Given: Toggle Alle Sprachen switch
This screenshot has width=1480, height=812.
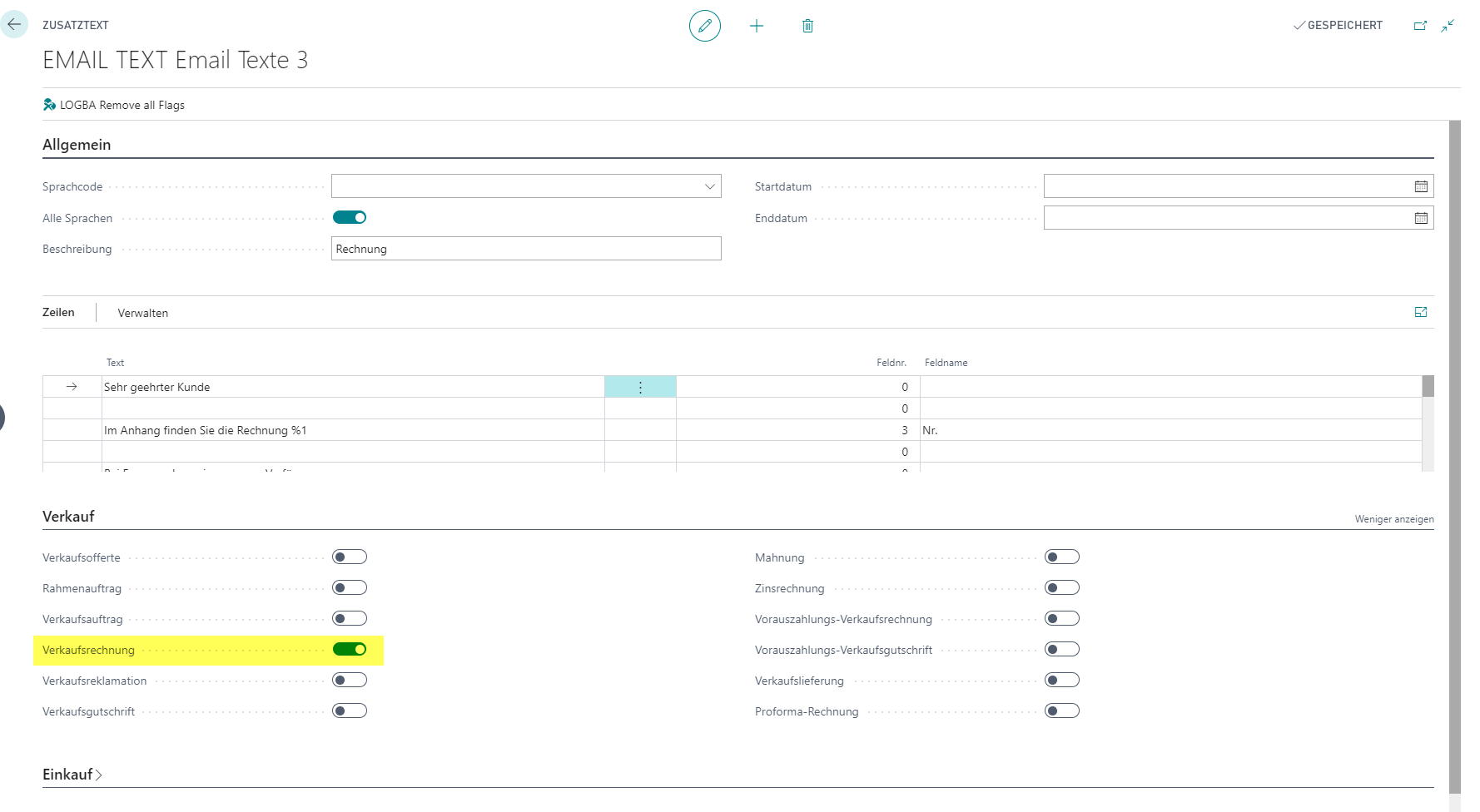Looking at the screenshot, I should point(350,217).
